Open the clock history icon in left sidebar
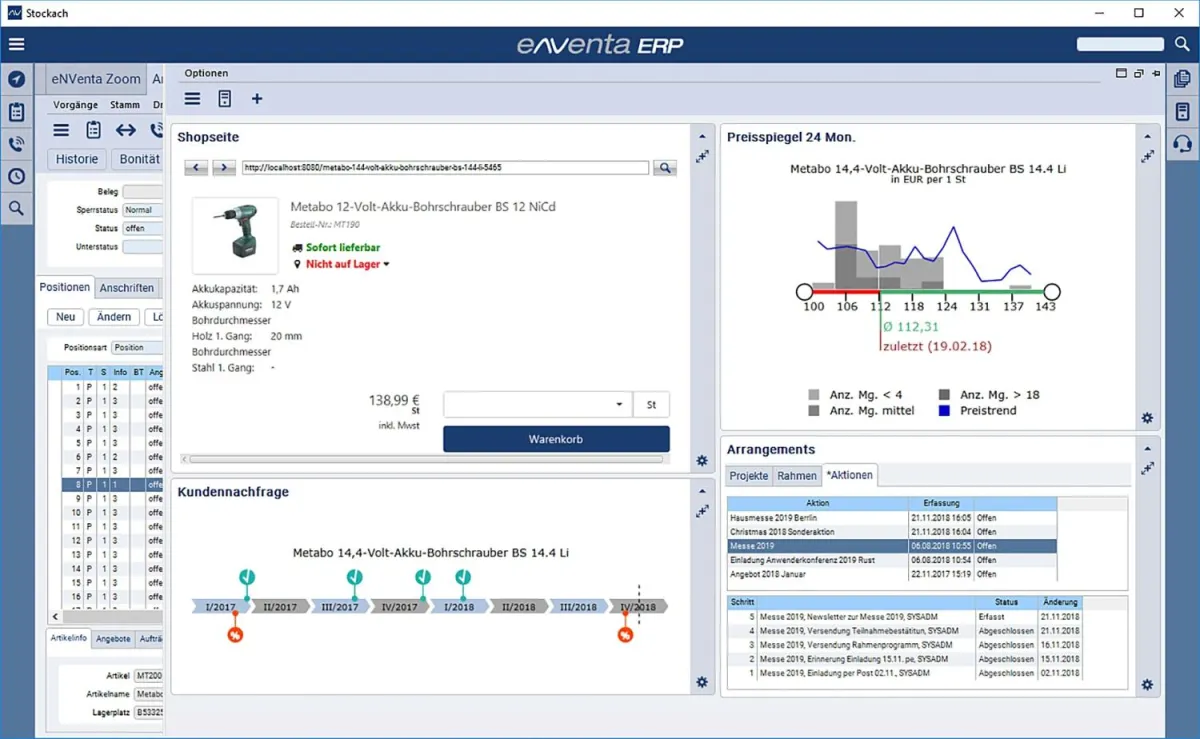Viewport: 1200px width, 739px height. point(16,176)
